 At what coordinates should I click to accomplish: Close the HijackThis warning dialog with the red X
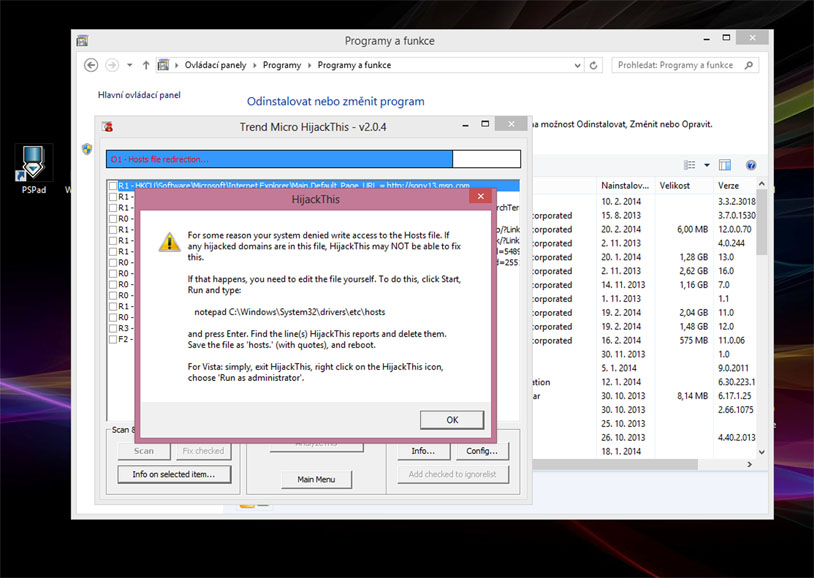(x=480, y=198)
